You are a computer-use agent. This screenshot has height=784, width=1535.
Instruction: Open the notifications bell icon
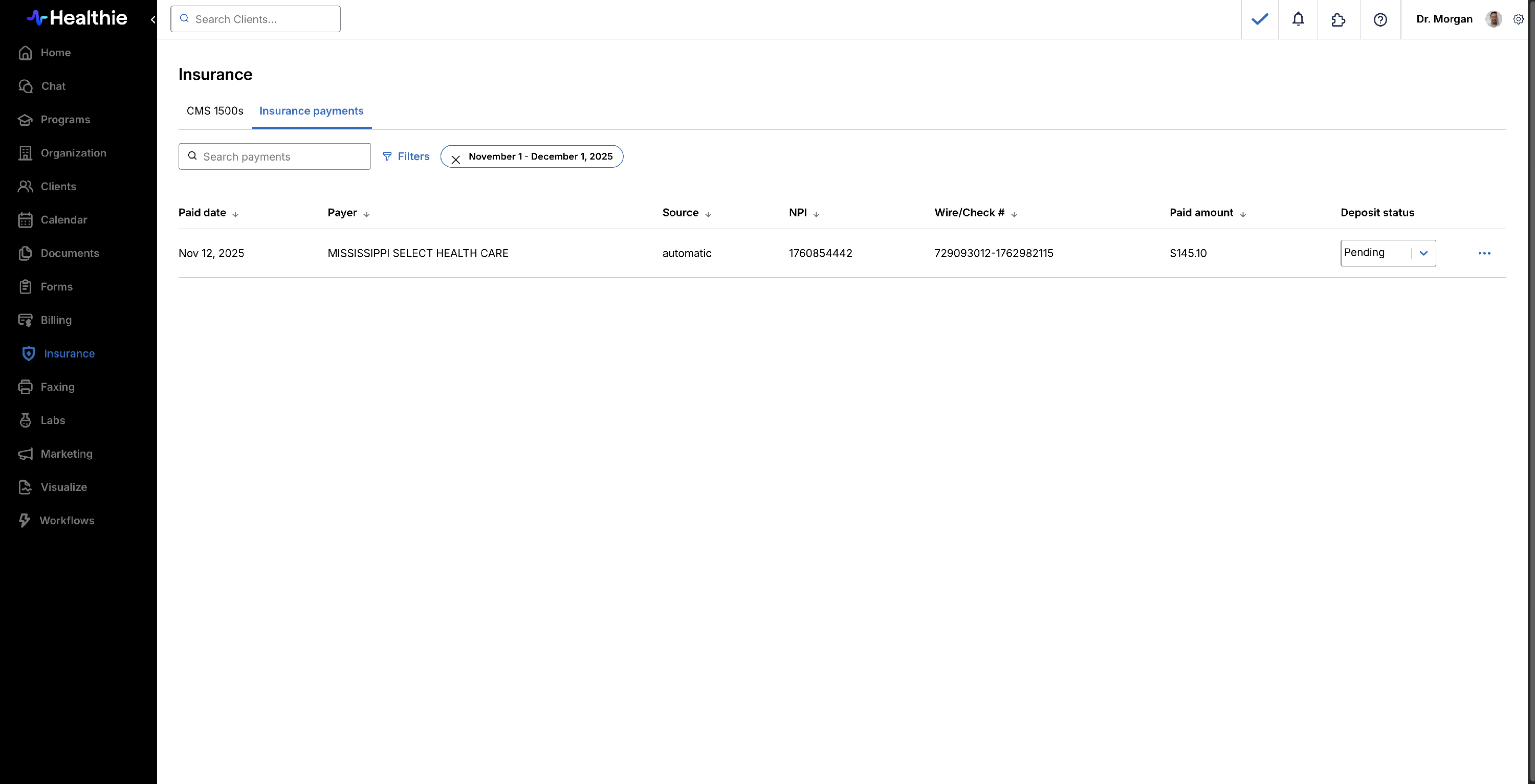1298,19
